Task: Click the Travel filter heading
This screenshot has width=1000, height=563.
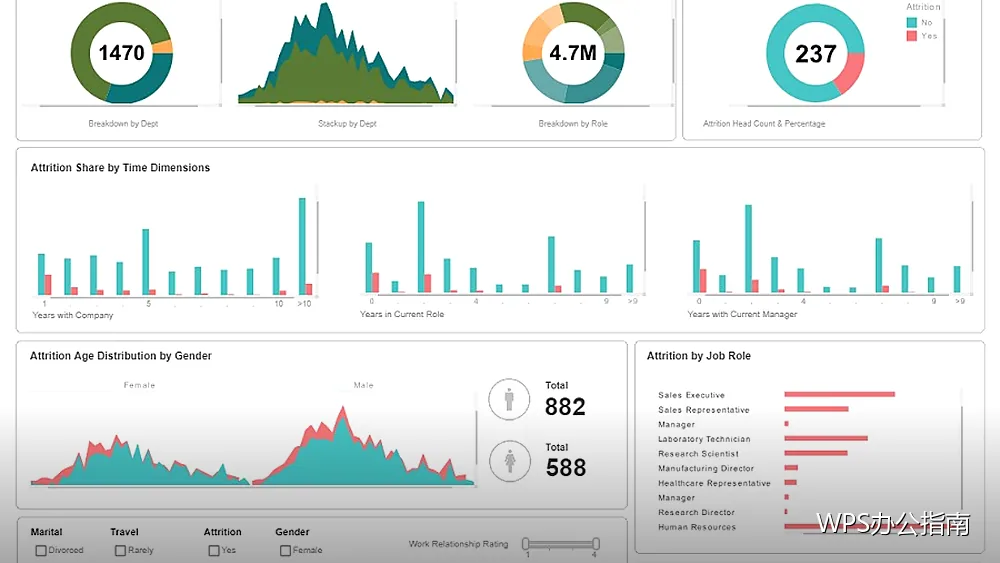Action: pos(124,532)
